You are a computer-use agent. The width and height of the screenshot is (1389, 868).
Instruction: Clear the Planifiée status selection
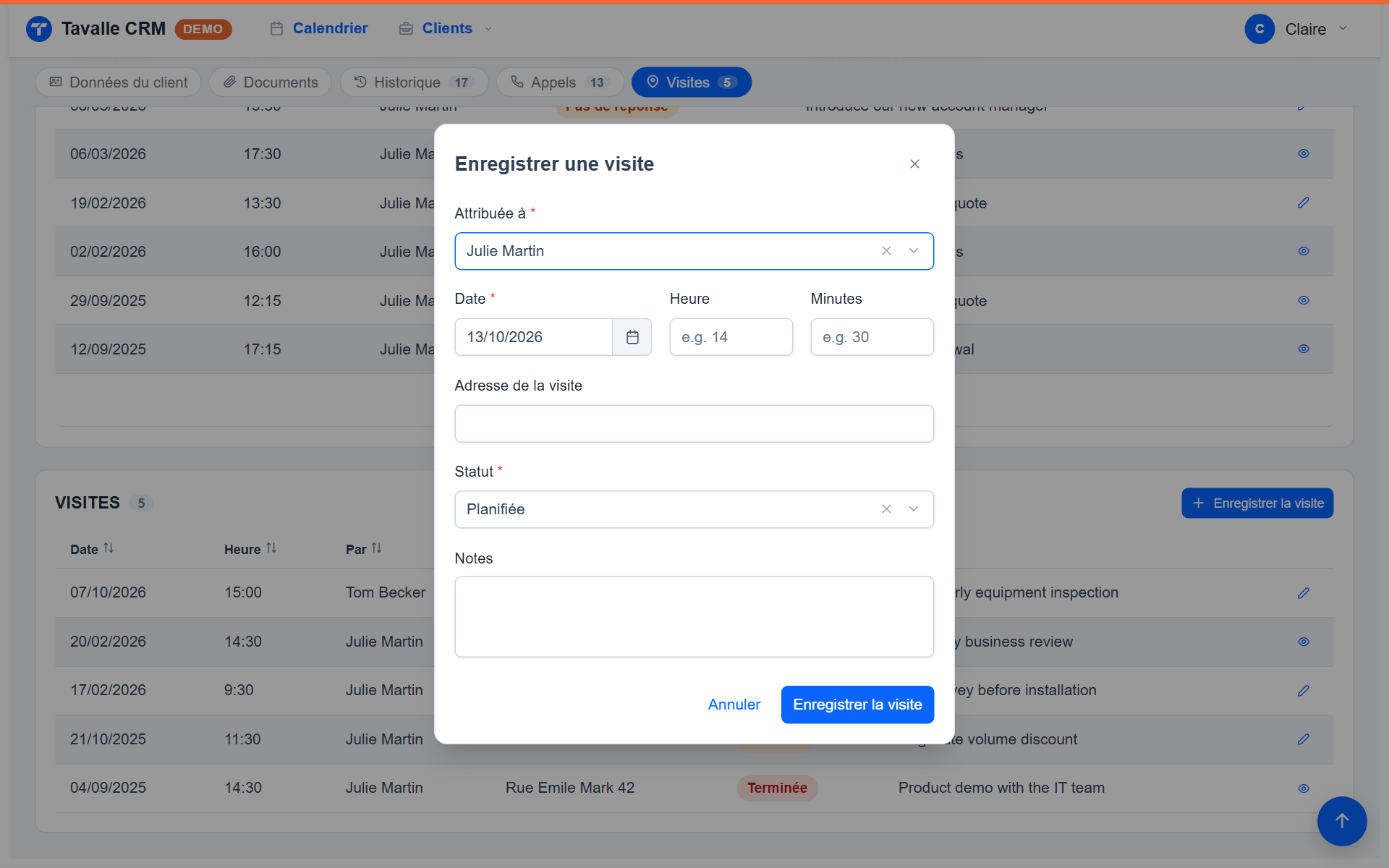(x=886, y=509)
